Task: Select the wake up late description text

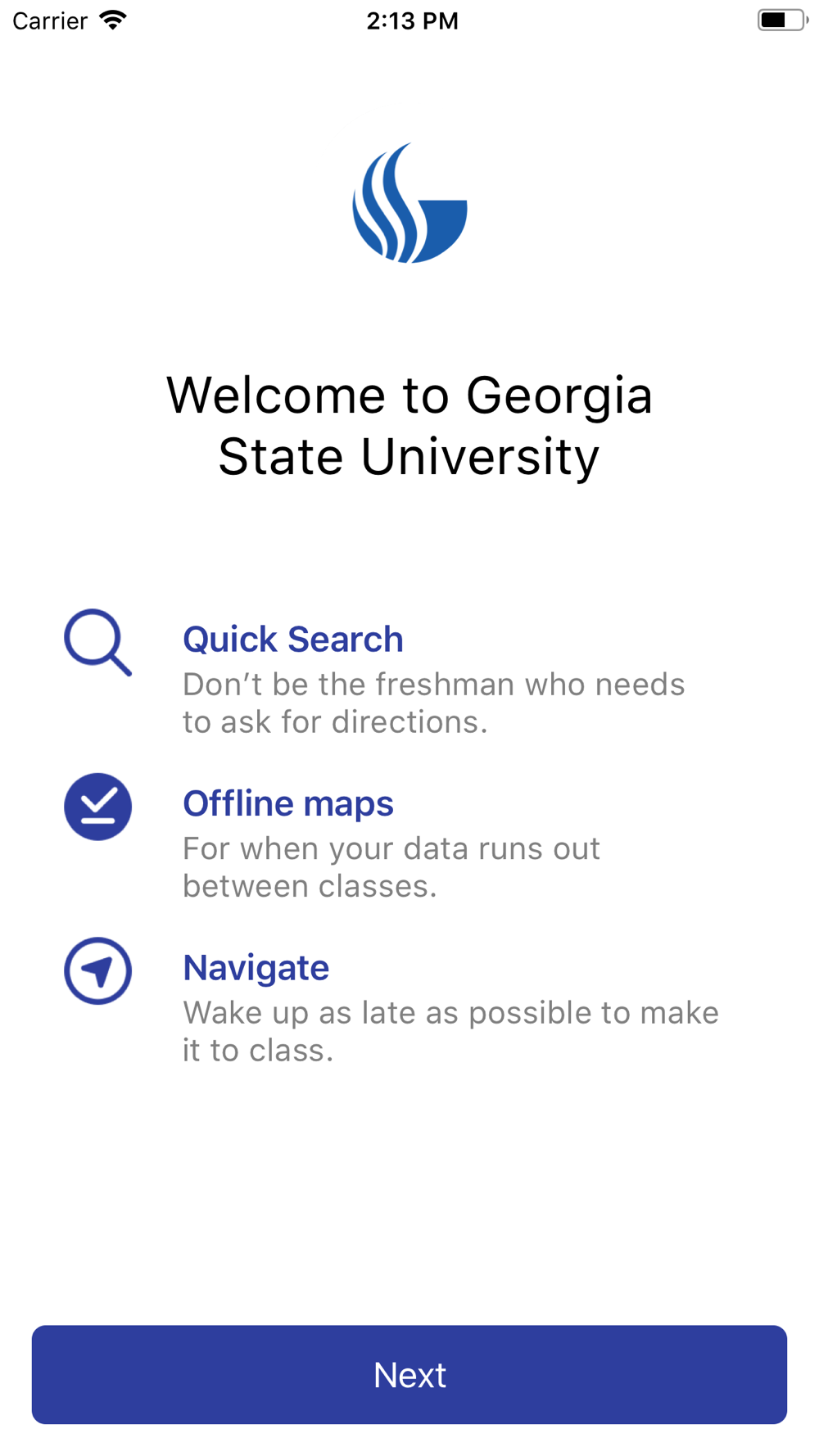Action: click(x=450, y=1031)
